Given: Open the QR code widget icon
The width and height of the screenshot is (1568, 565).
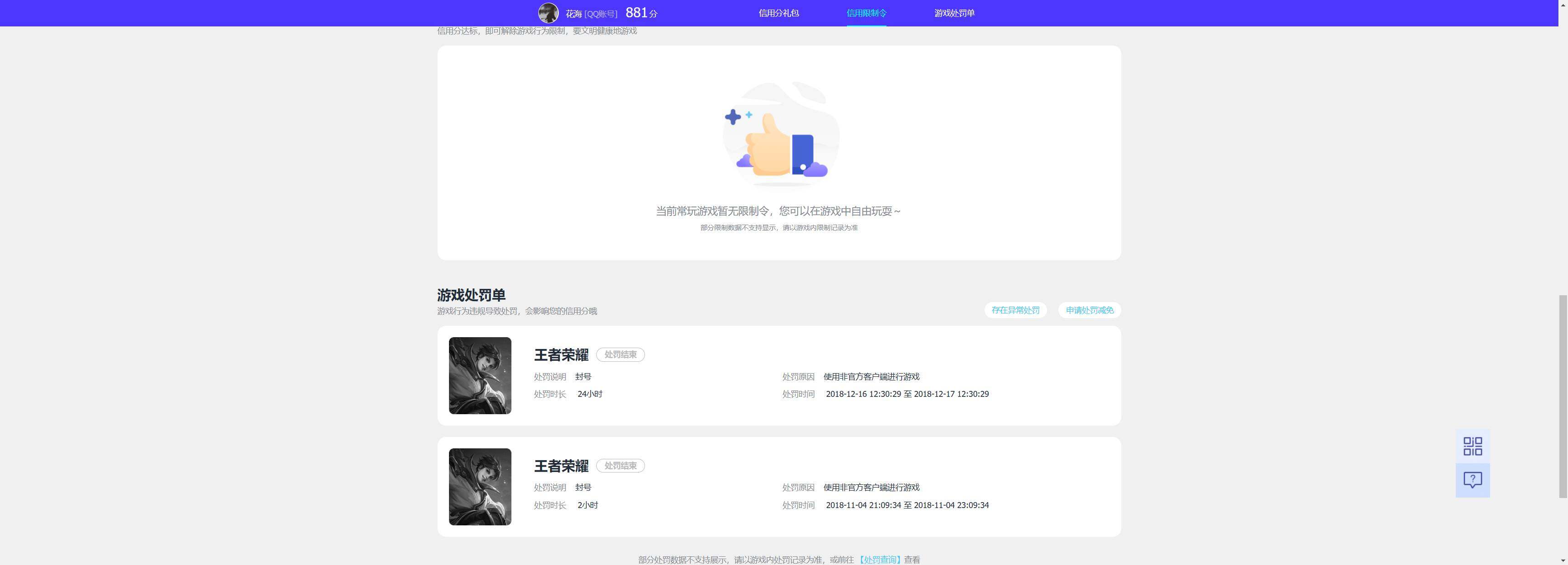Looking at the screenshot, I should 1472,446.
